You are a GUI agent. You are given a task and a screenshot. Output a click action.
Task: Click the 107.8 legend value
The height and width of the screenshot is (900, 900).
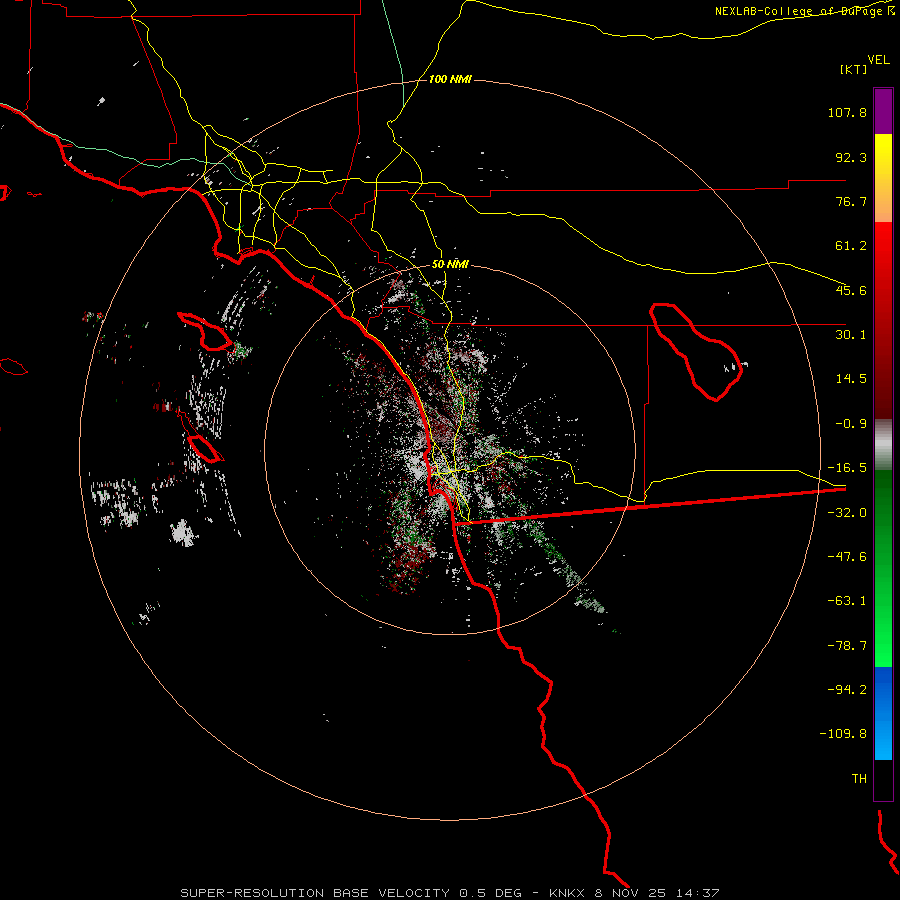[847, 112]
